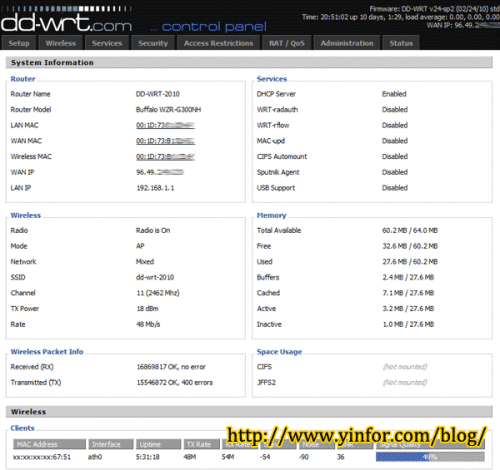500x470 pixels.
Task: Click the Buffers value 2.4 MB
Action: click(x=393, y=277)
